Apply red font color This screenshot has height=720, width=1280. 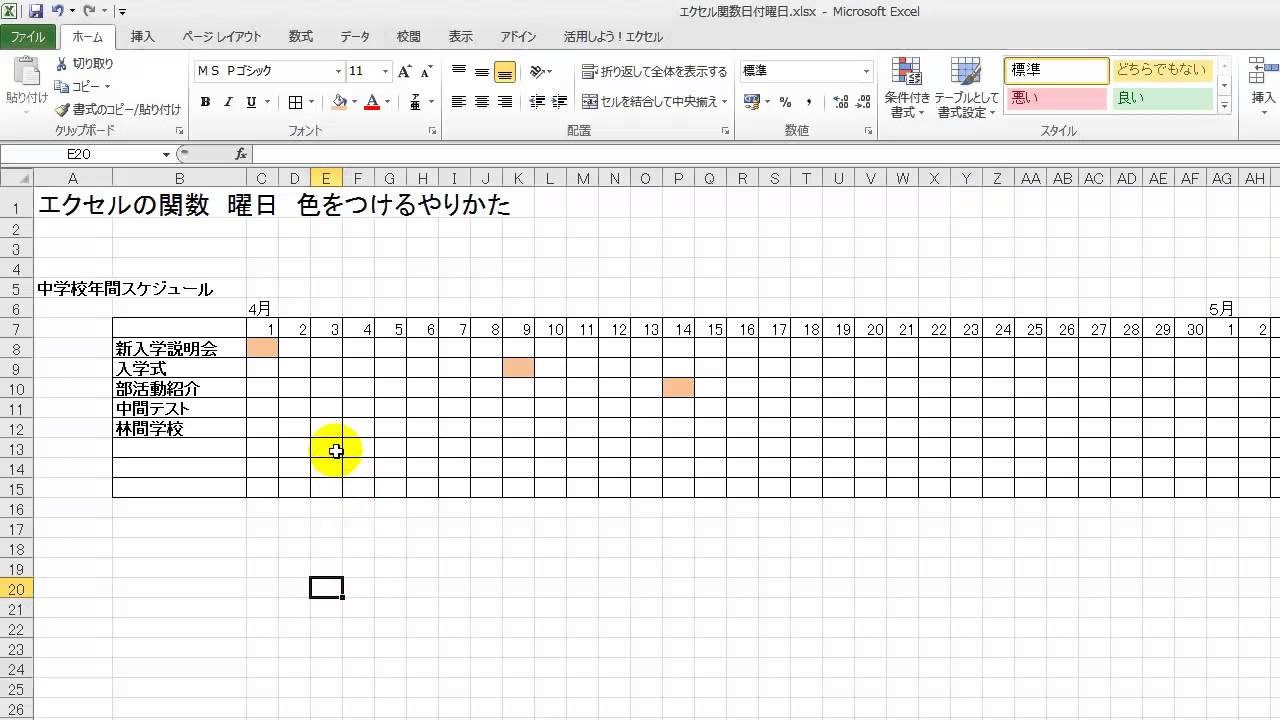point(372,102)
